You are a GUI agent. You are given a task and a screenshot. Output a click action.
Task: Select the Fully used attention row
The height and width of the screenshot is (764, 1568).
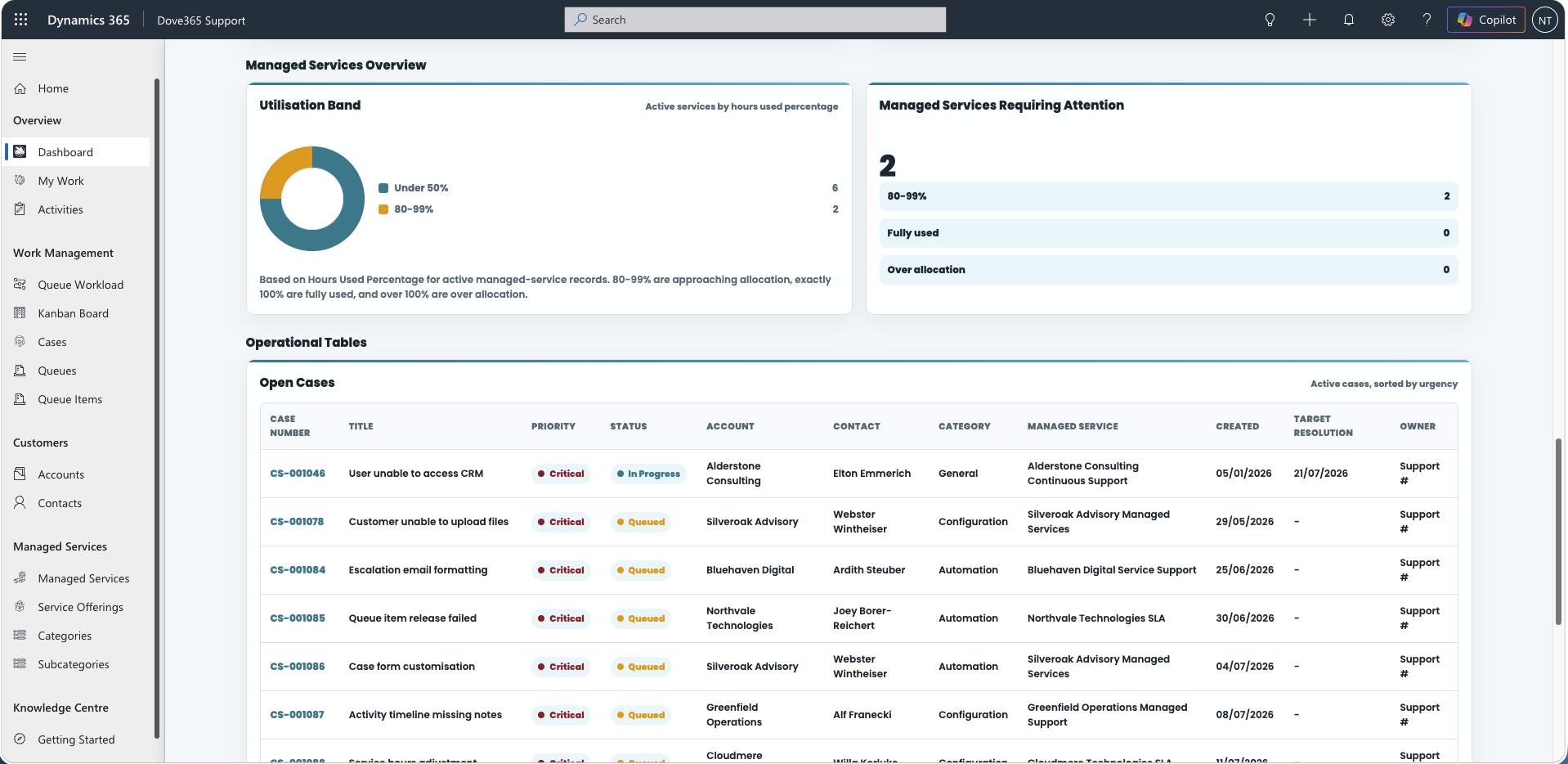pyautogui.click(x=1168, y=233)
